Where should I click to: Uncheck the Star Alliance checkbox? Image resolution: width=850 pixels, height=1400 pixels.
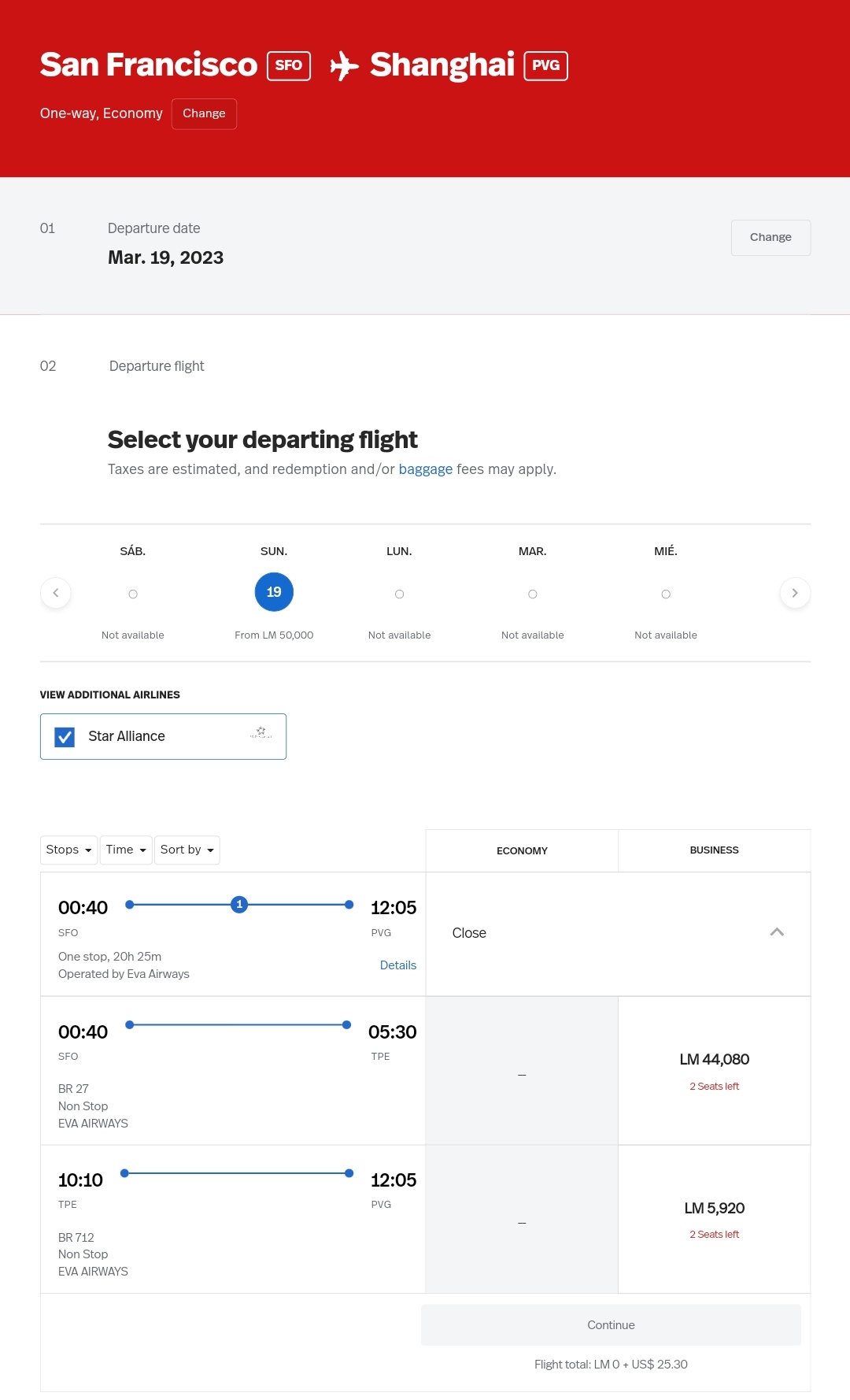(x=65, y=737)
